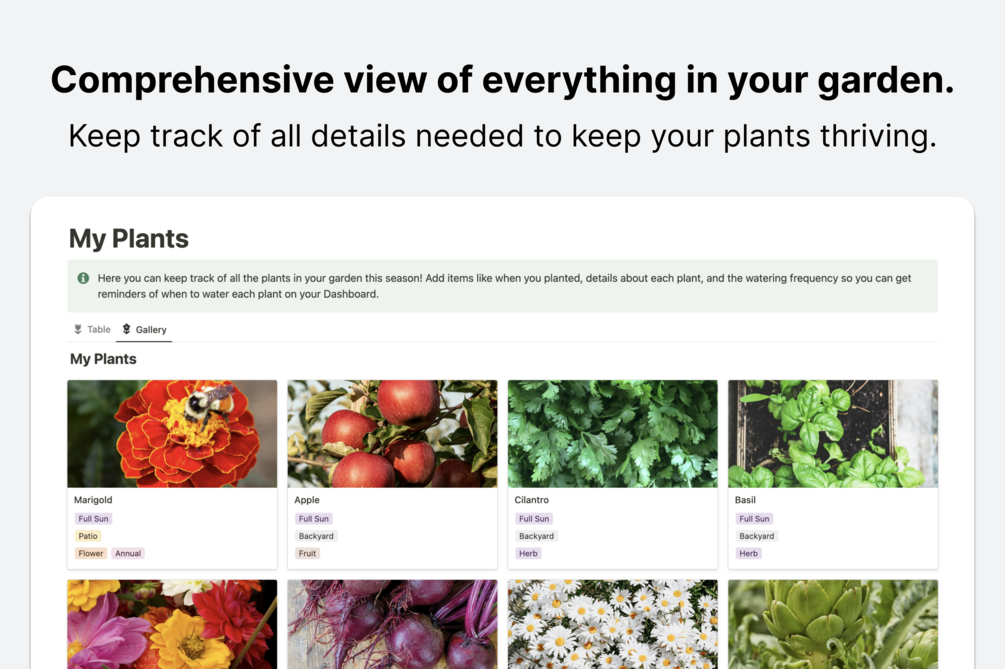Click the Fruit tag on Apple

tap(307, 553)
